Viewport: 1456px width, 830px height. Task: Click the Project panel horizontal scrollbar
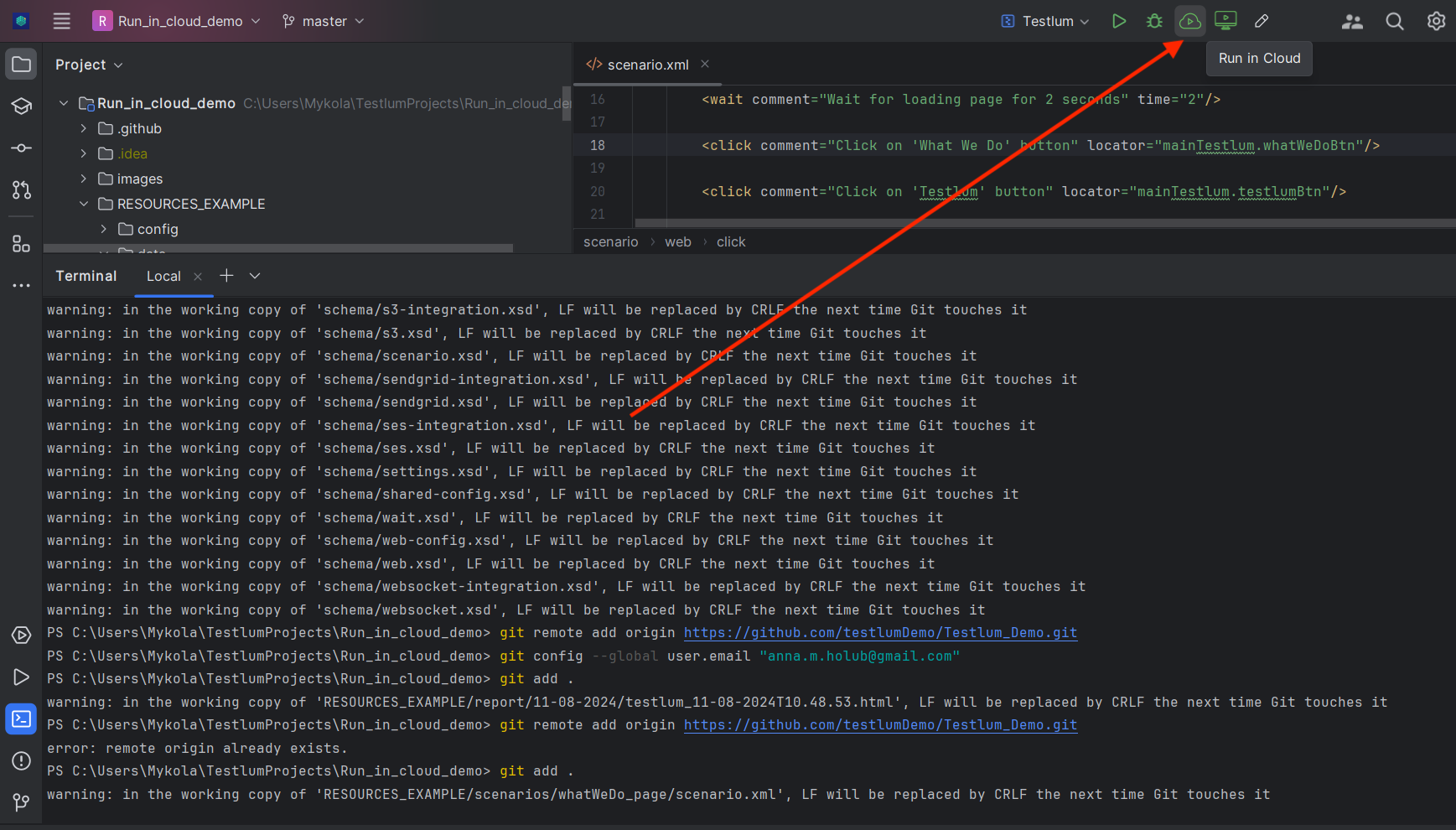click(x=278, y=248)
